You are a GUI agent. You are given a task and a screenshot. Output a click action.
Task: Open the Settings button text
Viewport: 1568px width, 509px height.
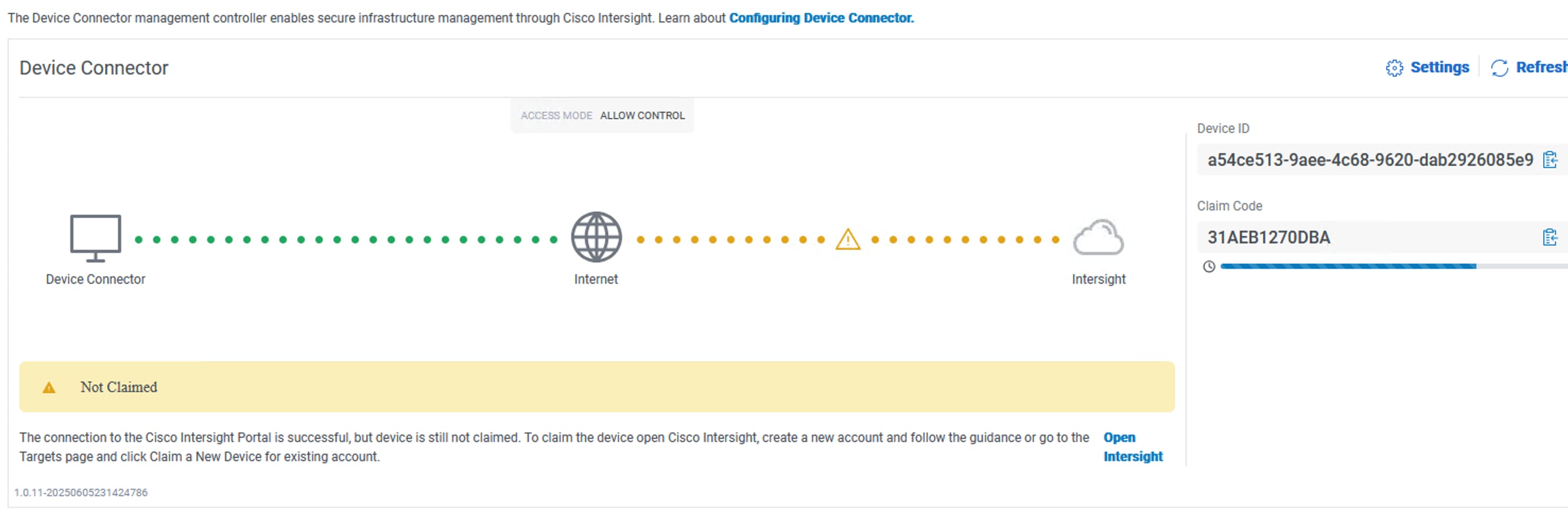[x=1440, y=67]
